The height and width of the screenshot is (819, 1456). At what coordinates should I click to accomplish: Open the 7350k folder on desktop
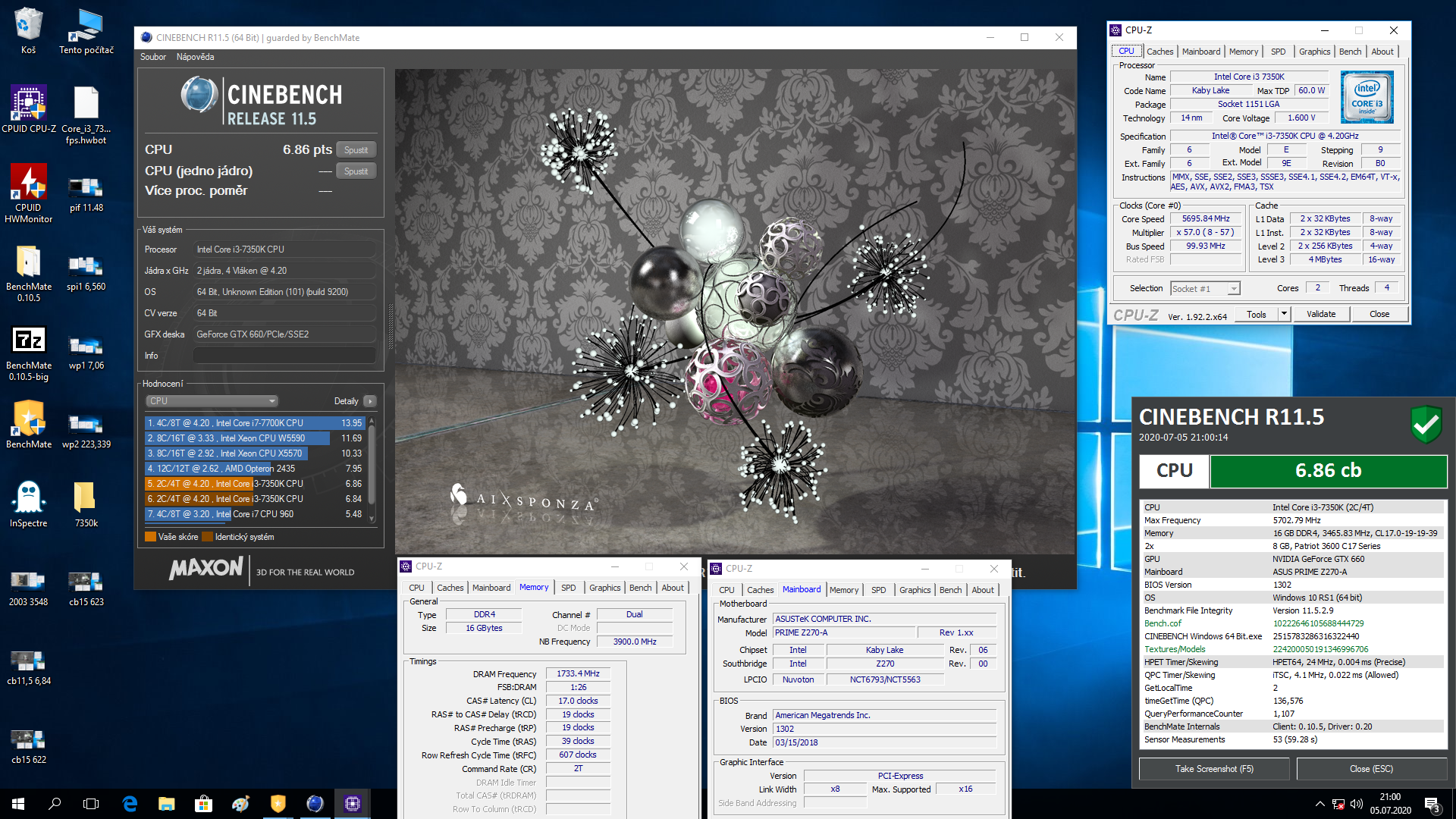point(86,504)
